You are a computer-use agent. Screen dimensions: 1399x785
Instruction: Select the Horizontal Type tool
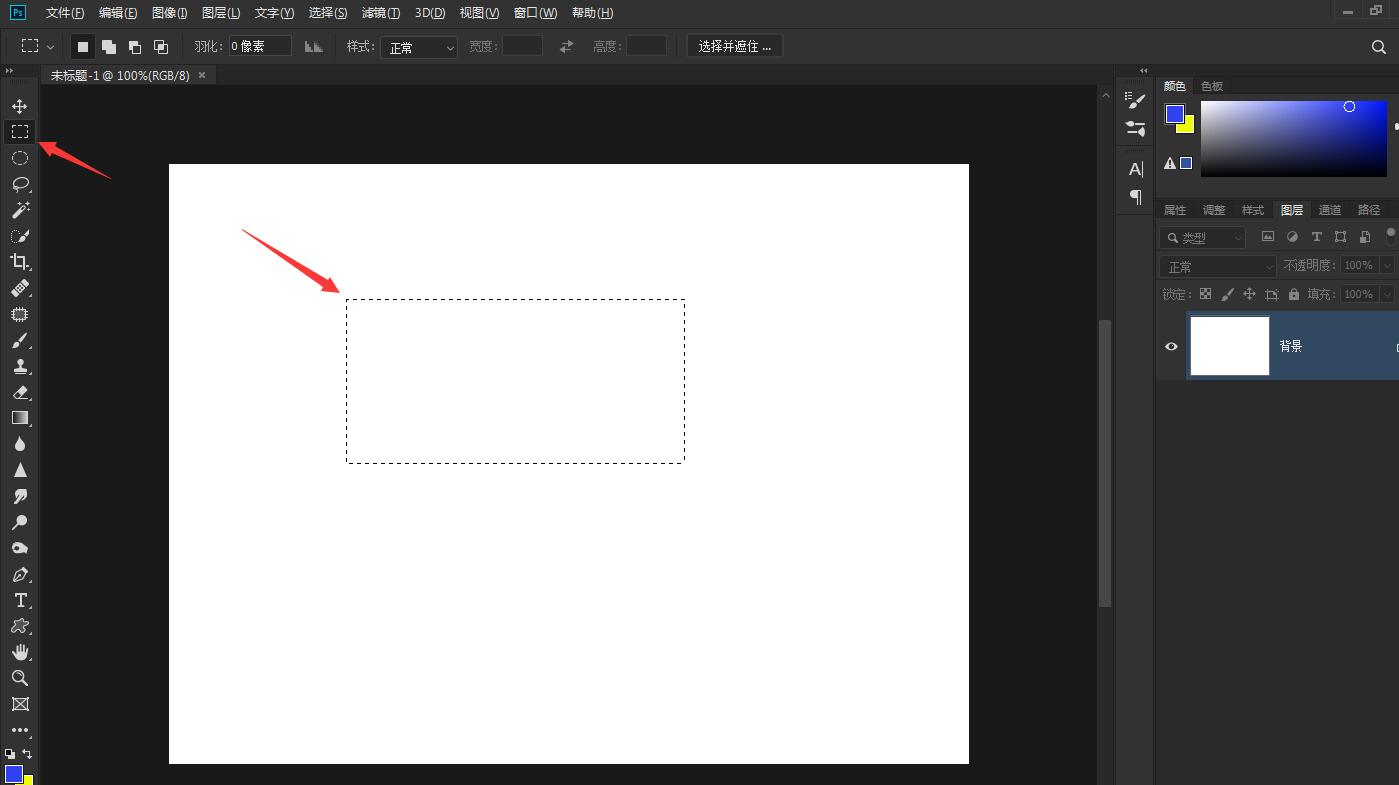coord(20,600)
